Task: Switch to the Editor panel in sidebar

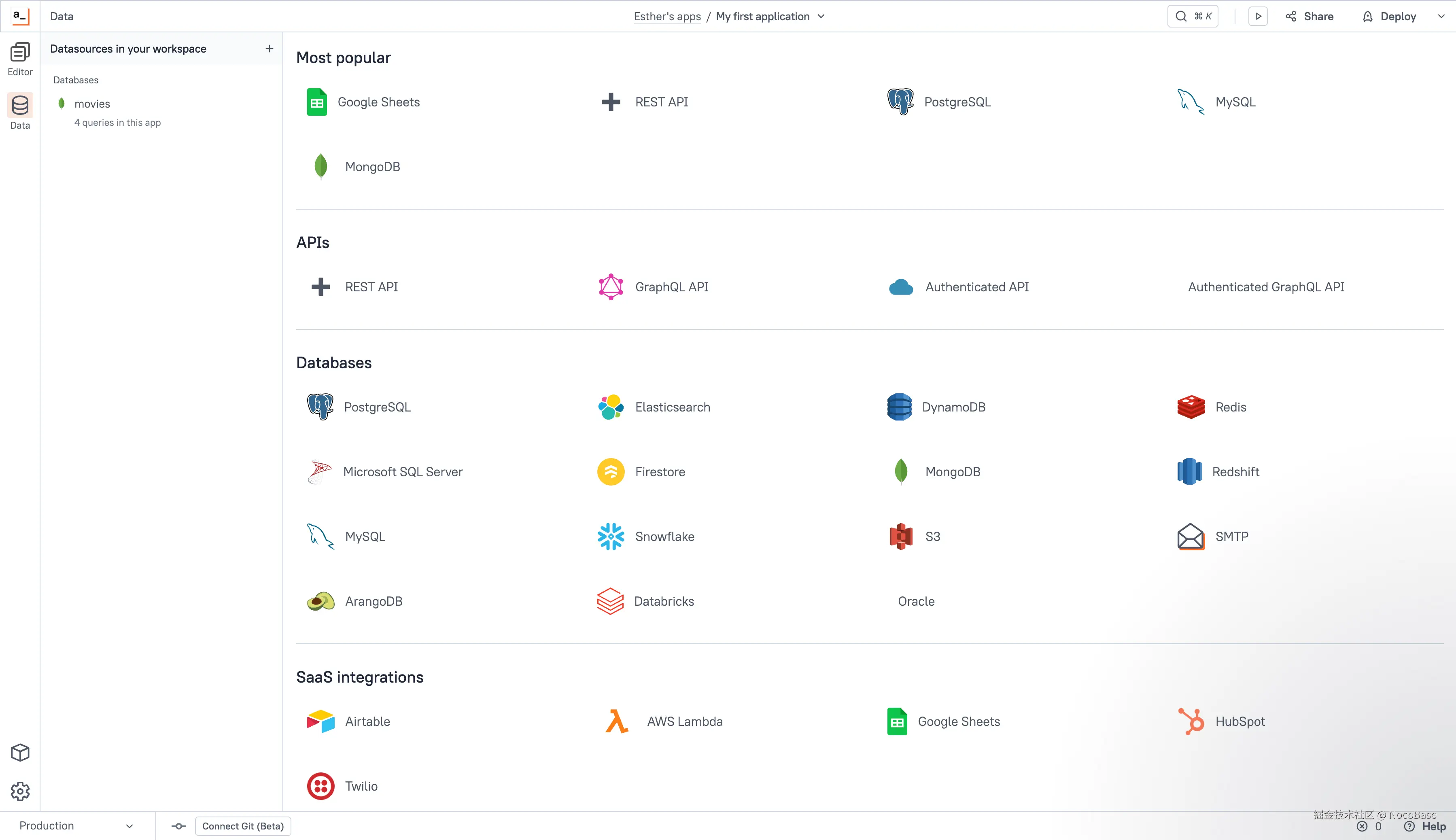Action: 20,59
